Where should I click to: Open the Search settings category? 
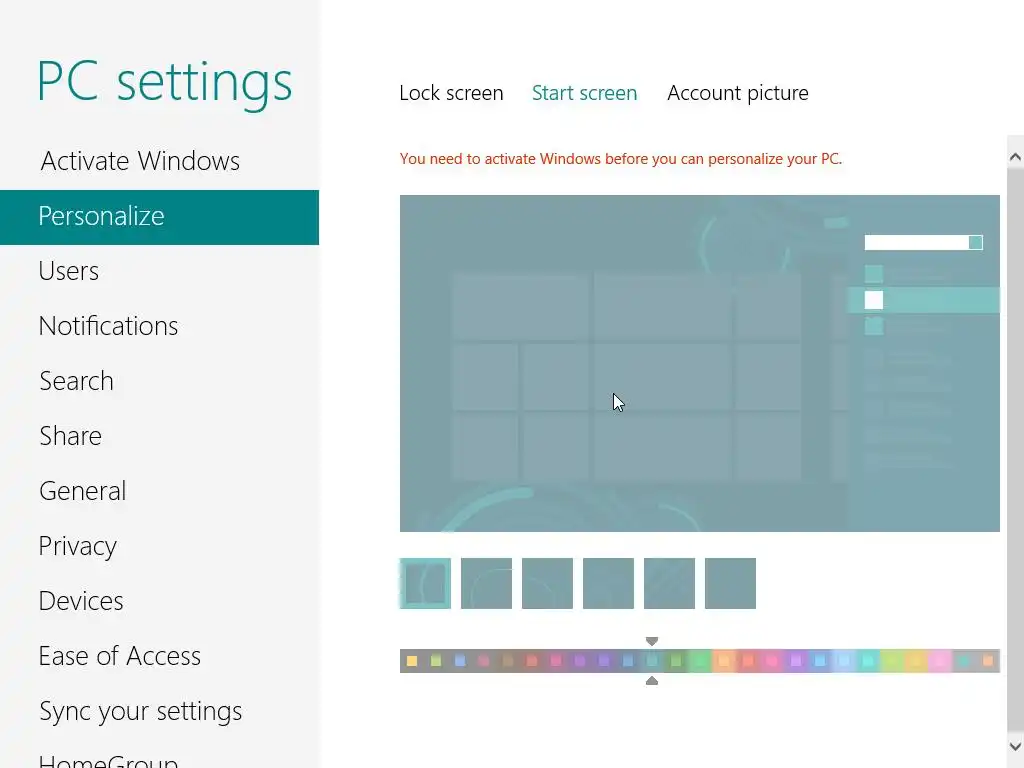click(x=159, y=381)
